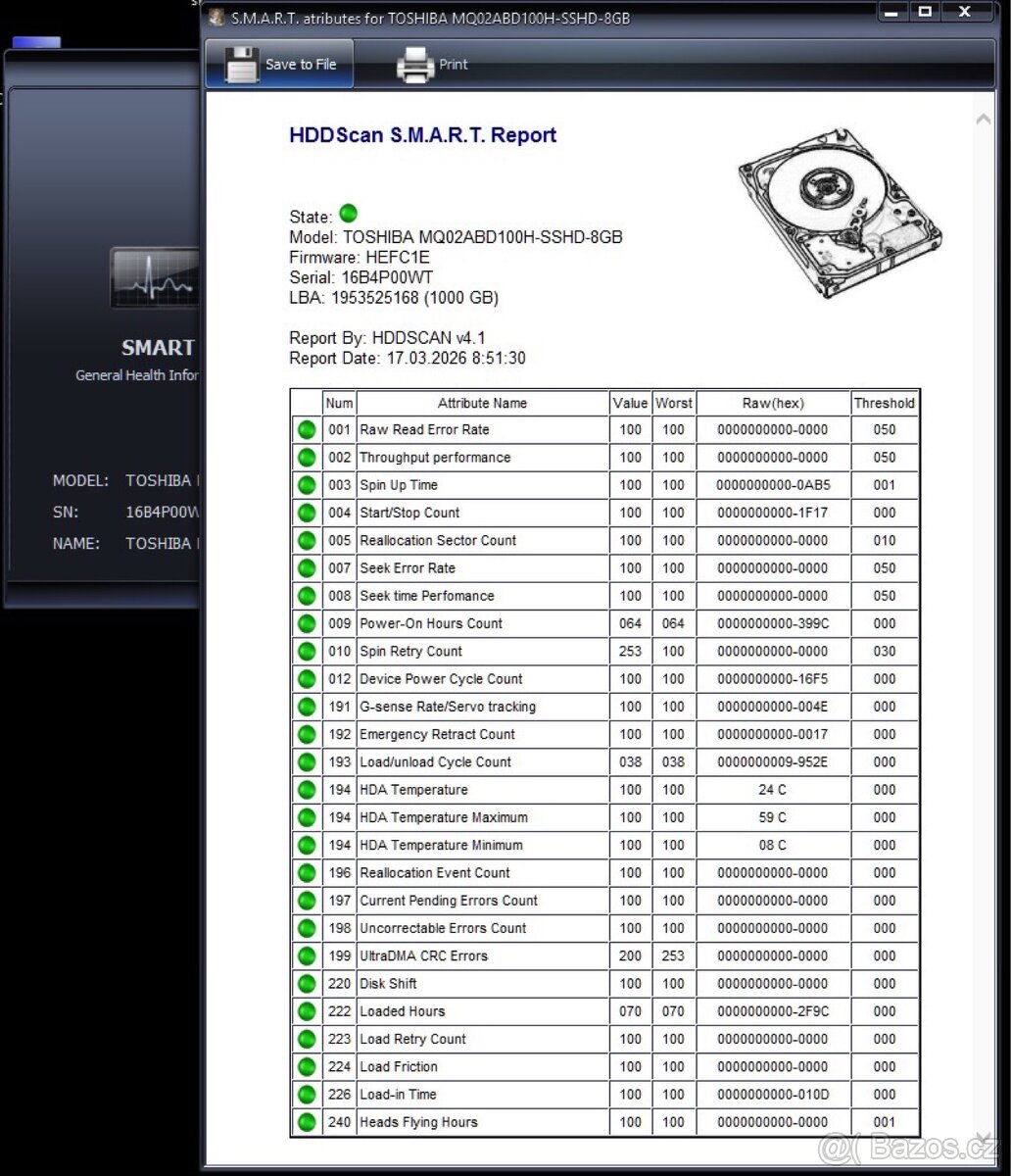Click the LBA: 1953525168 (1000 GB) line
The image size is (1011, 1176).
coord(394,298)
